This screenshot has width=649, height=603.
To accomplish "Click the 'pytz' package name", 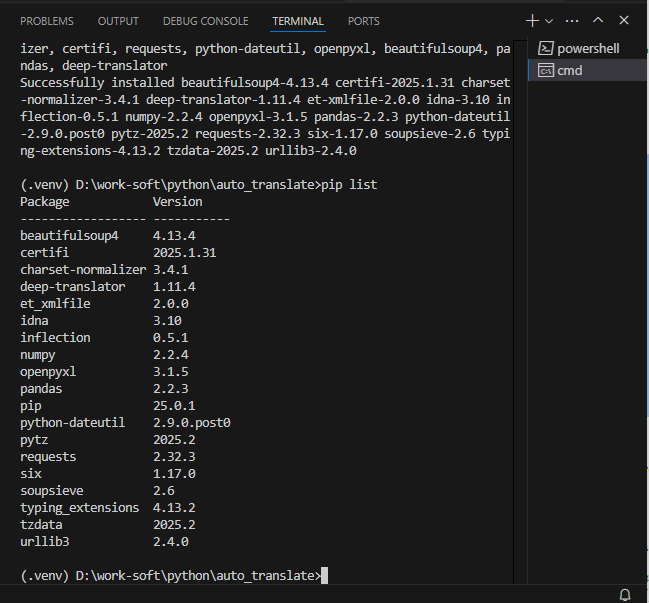I will 34,440.
